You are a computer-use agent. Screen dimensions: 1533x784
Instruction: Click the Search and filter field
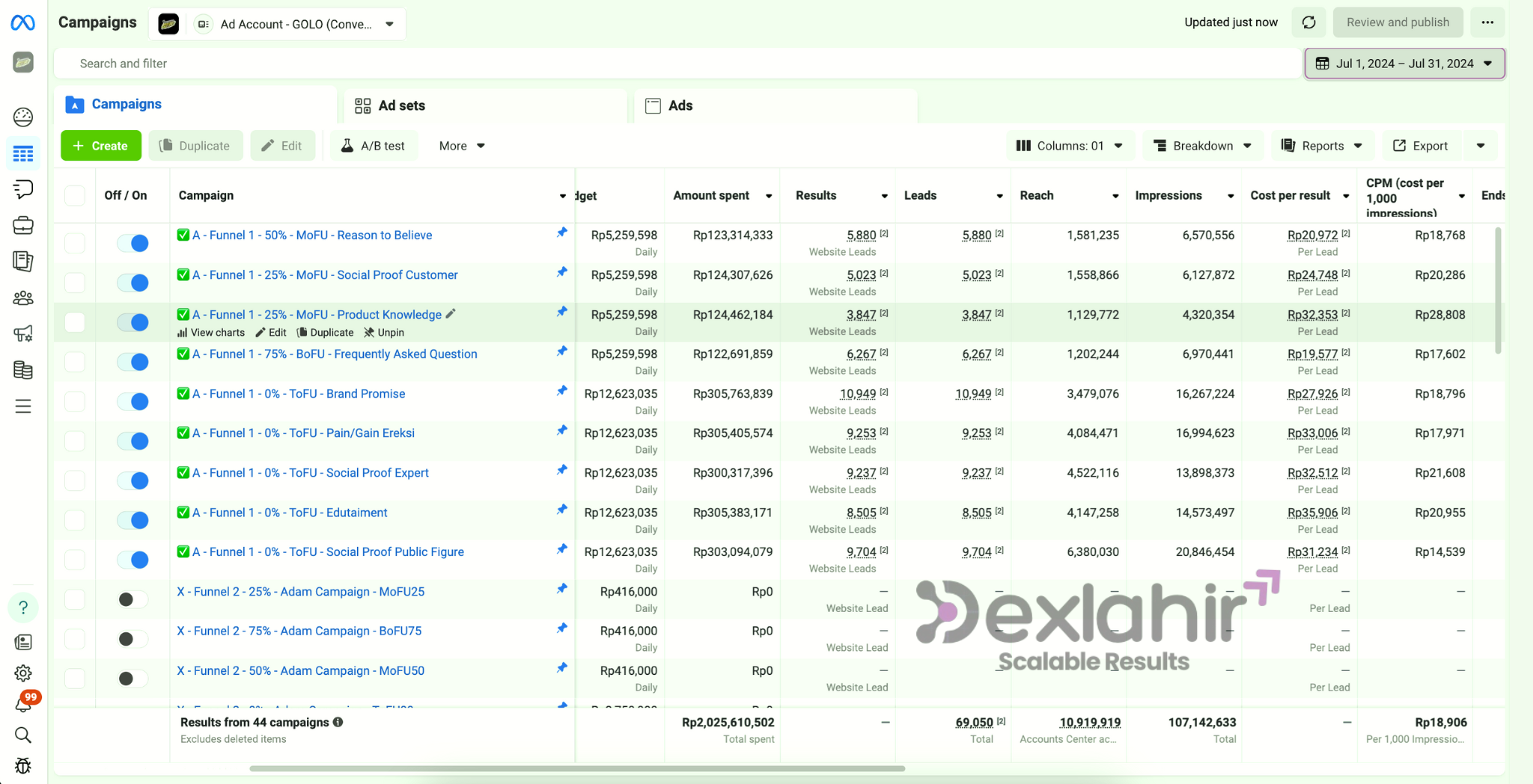674,64
